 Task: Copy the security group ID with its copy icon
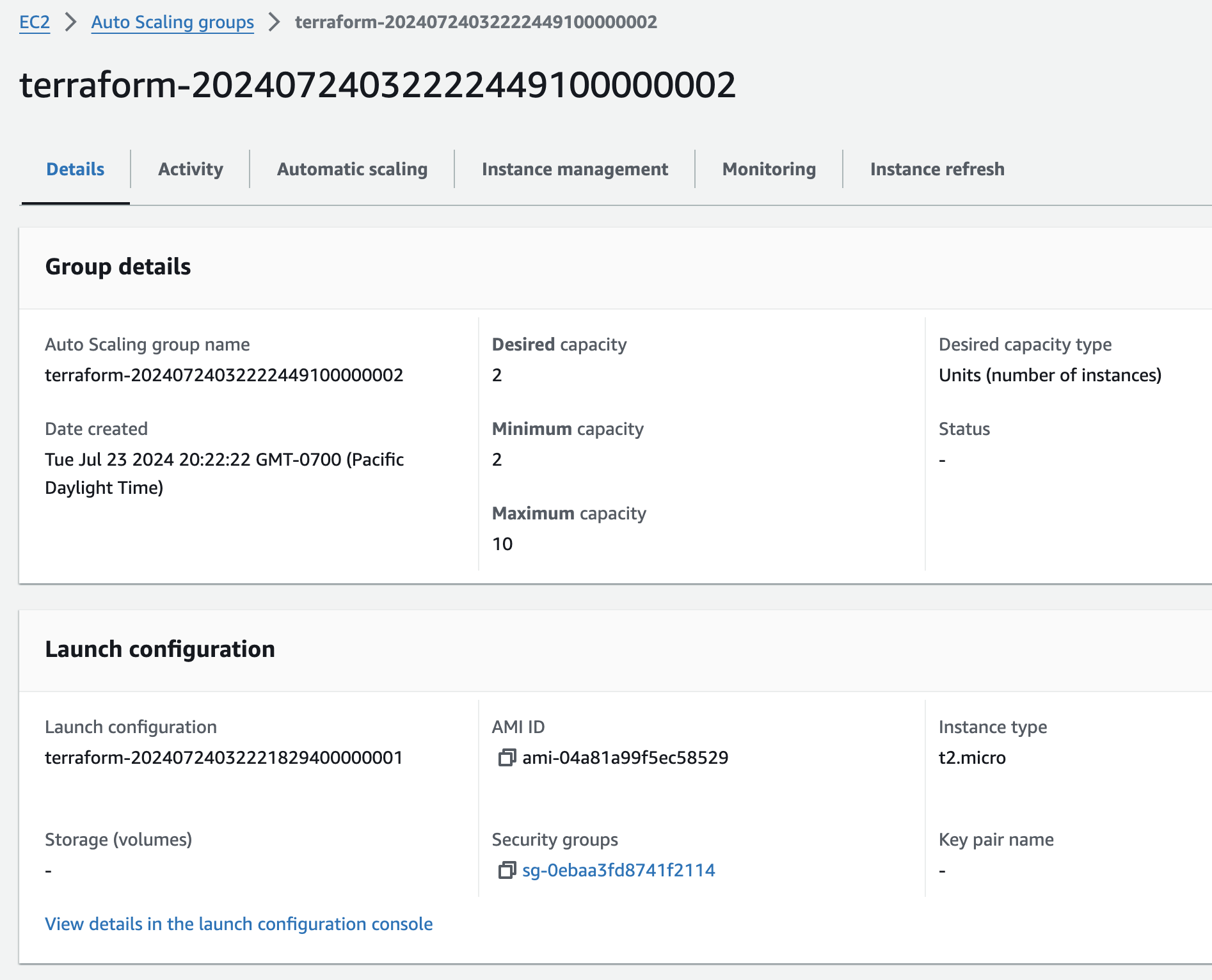tap(506, 871)
